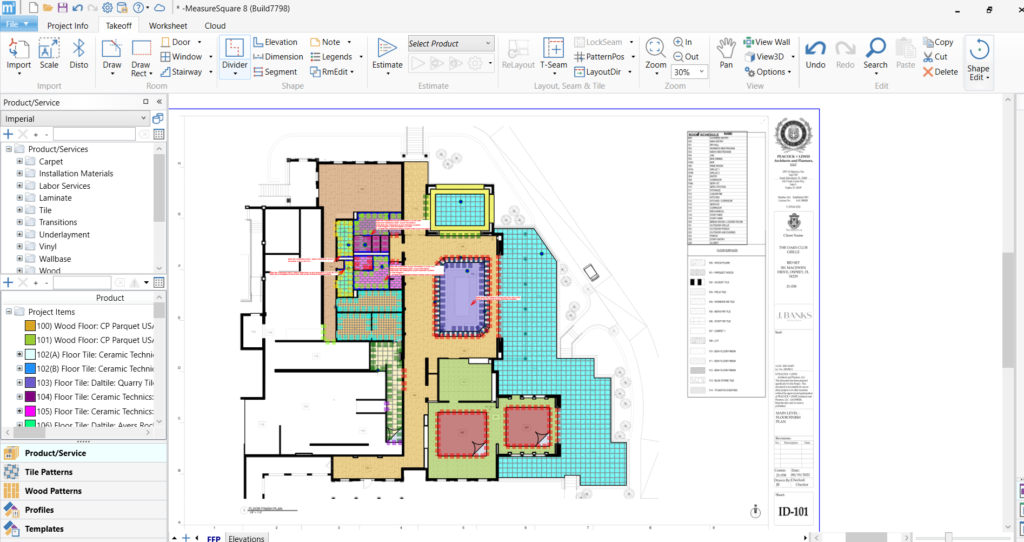Click the save disk icon in title bar
Viewport: 1024px width, 542px height.
pyautogui.click(x=62, y=8)
